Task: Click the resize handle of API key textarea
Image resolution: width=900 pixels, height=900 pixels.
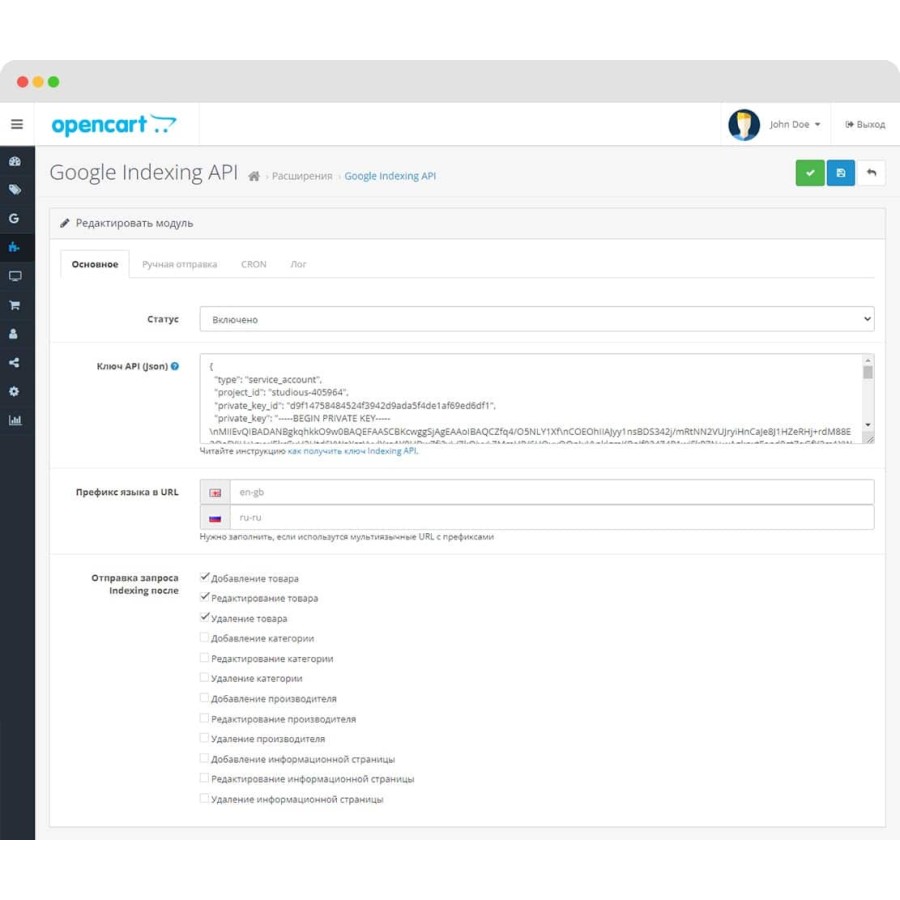Action: tap(870, 439)
